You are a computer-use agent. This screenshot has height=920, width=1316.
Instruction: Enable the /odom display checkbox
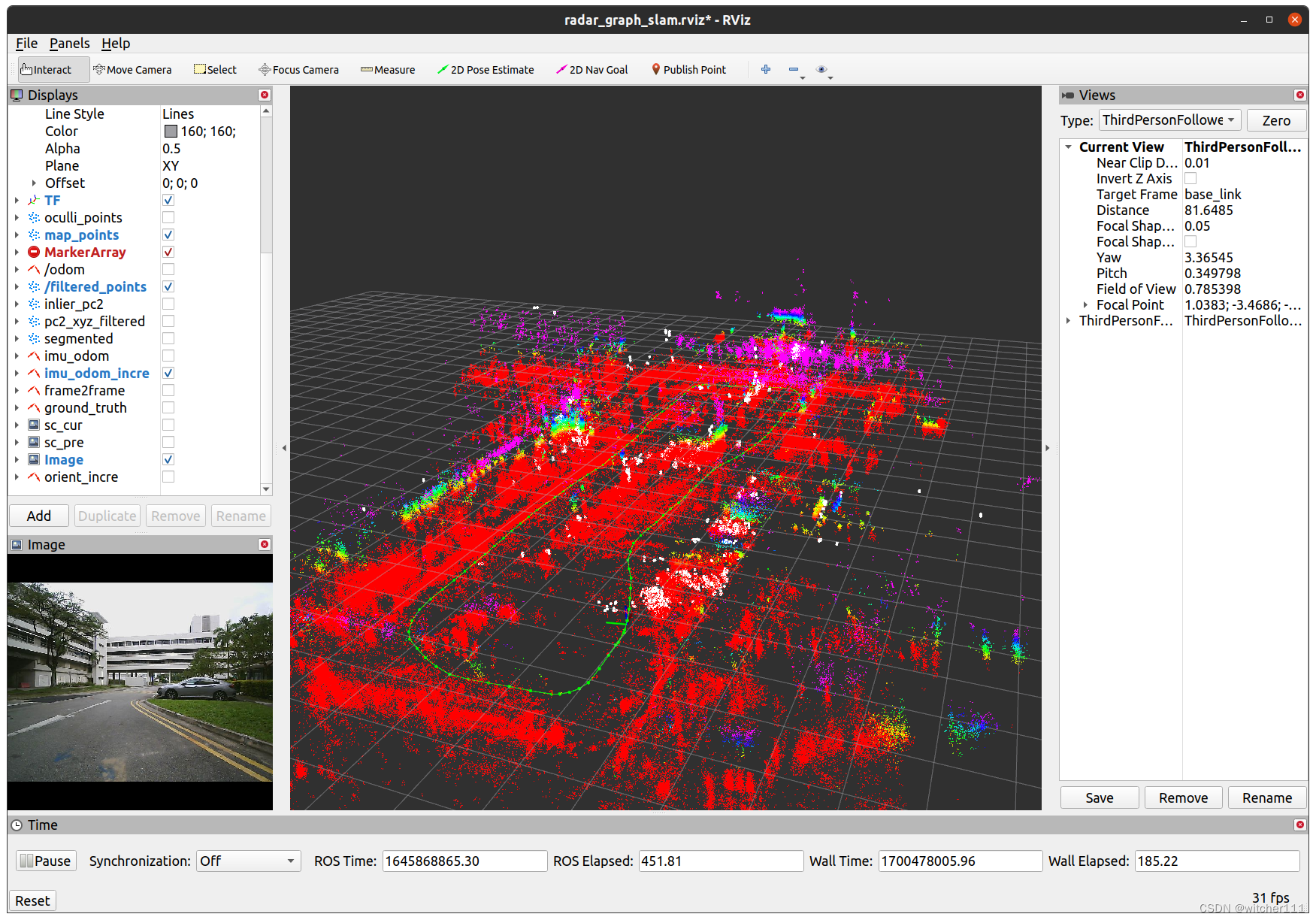168,269
